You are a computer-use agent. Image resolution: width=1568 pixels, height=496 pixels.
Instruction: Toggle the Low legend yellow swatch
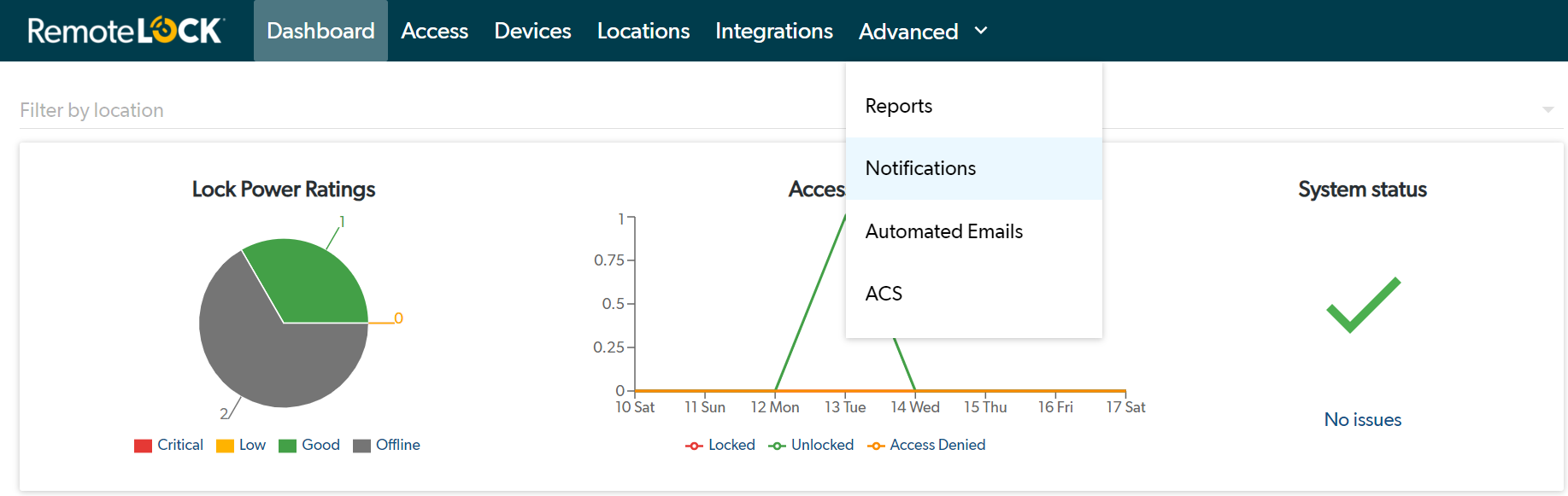coord(225,446)
